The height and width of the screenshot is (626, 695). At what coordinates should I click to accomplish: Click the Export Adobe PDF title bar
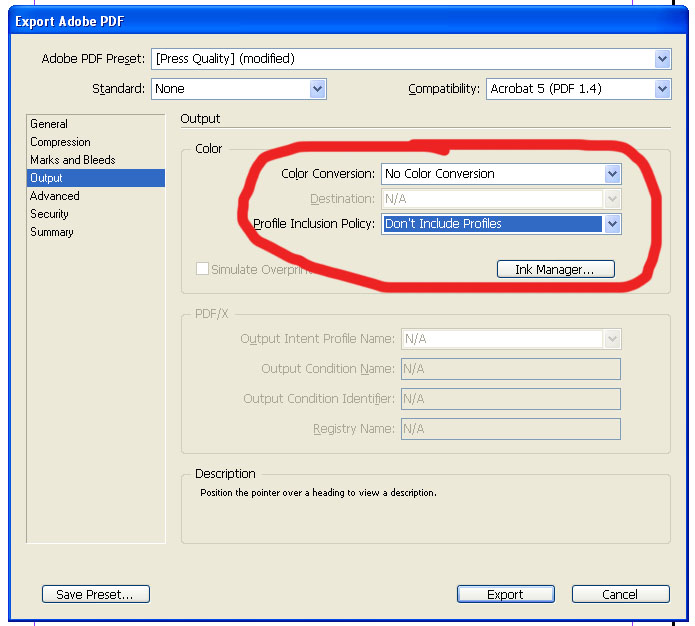348,21
